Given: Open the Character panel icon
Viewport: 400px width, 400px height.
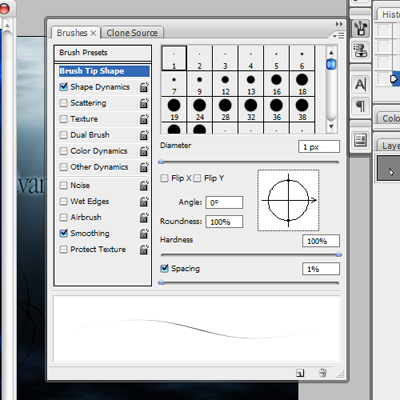Looking at the screenshot, I should tap(360, 84).
